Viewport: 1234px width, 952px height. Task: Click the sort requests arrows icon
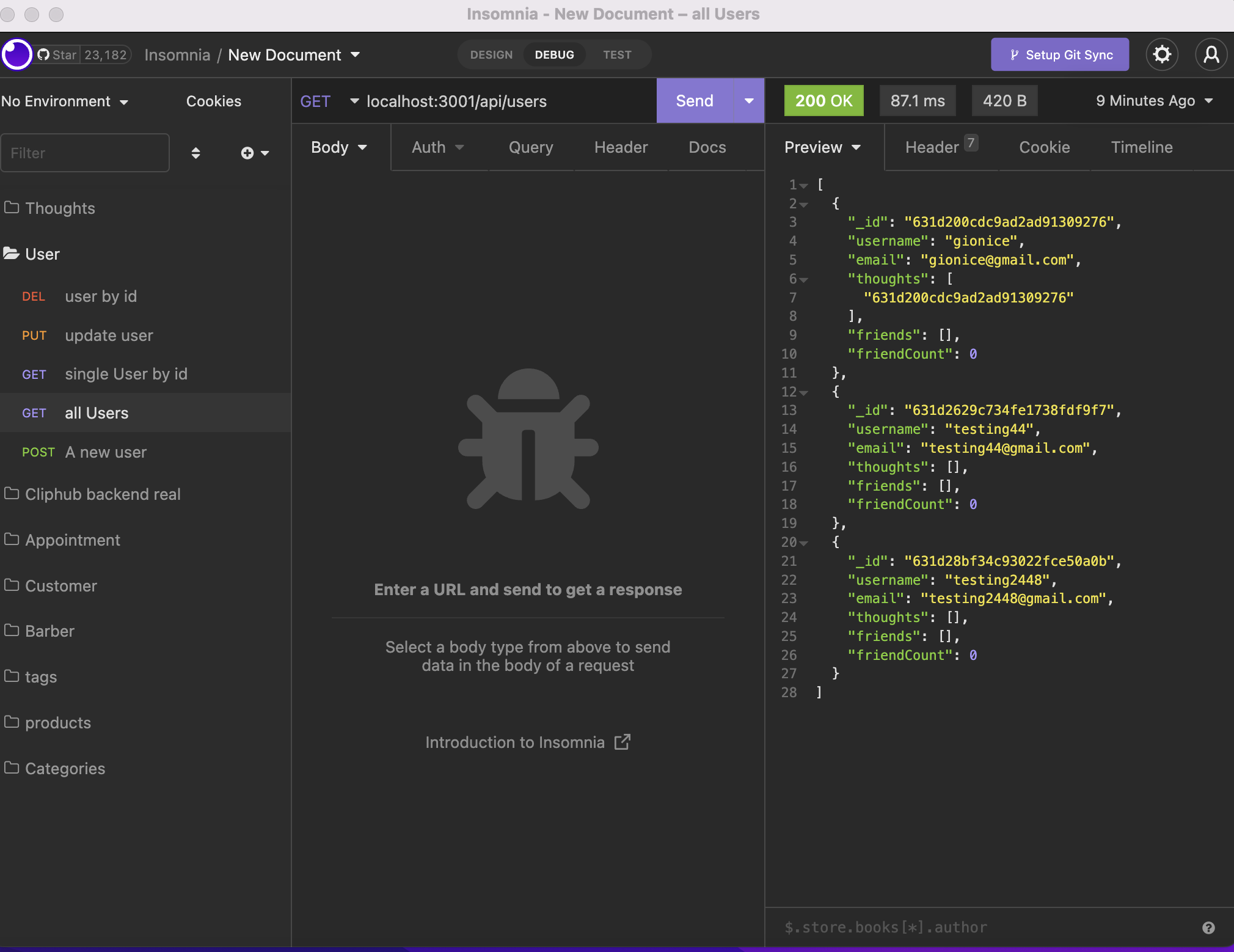(195, 153)
